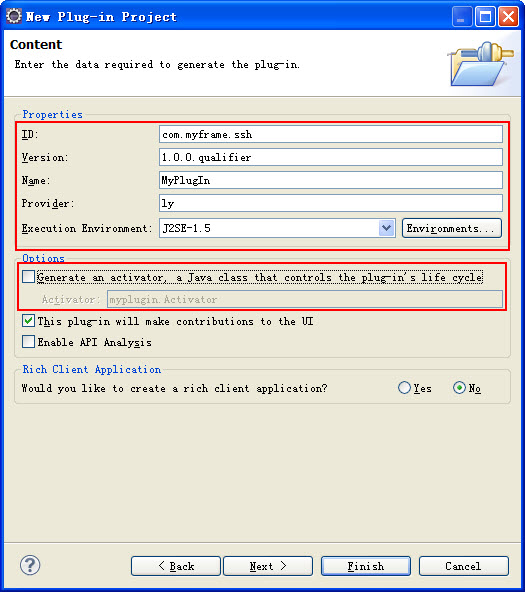The width and height of the screenshot is (525, 592).
Task: Click the plug-in folder wizard banner image
Action: click(480, 64)
